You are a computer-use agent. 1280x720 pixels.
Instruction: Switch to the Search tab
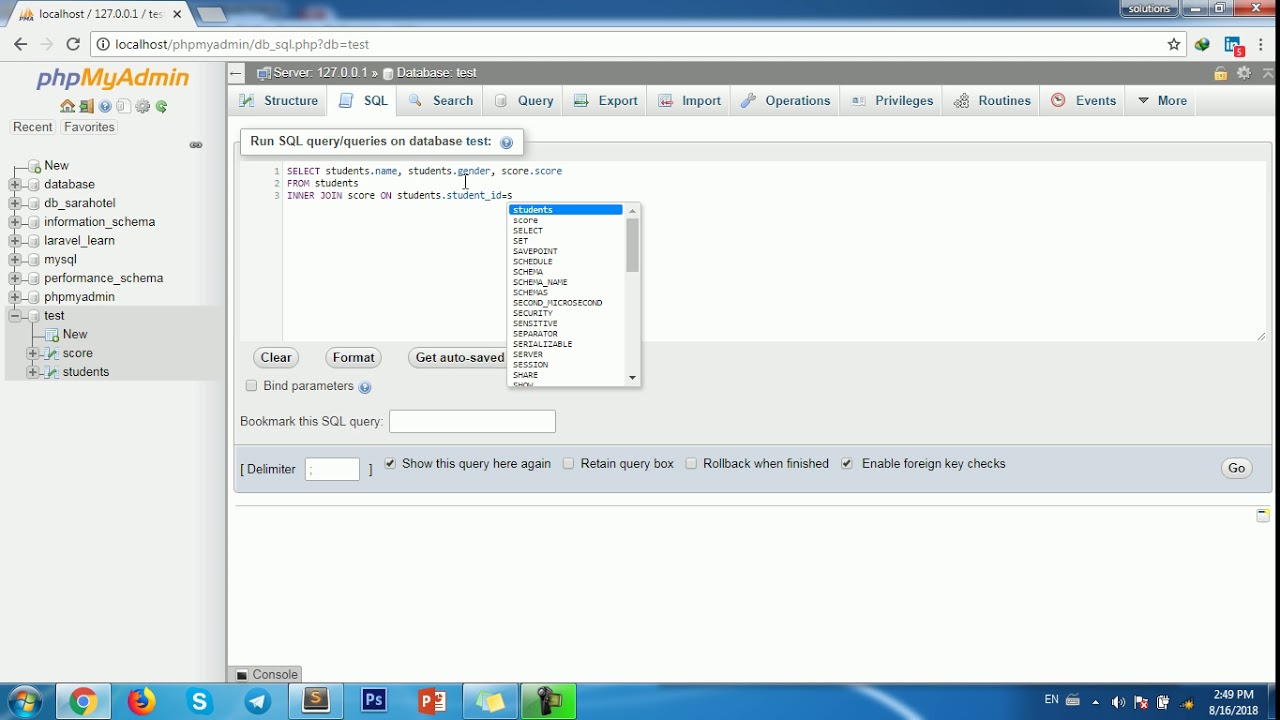[441, 101]
